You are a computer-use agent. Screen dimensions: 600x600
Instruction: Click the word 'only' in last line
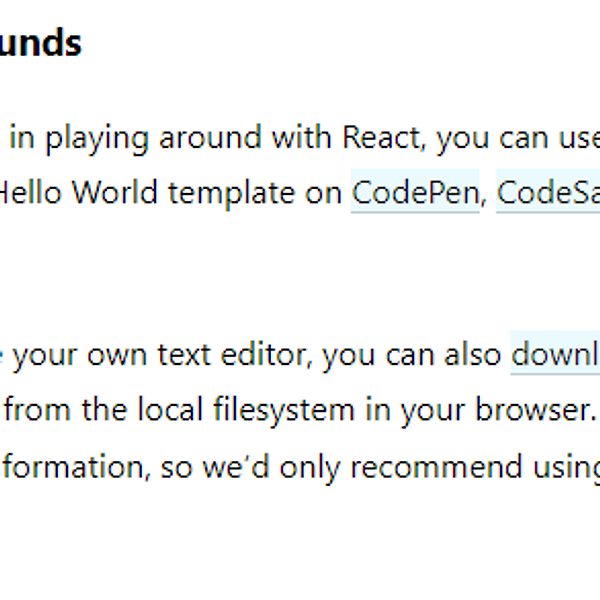pyautogui.click(x=310, y=468)
